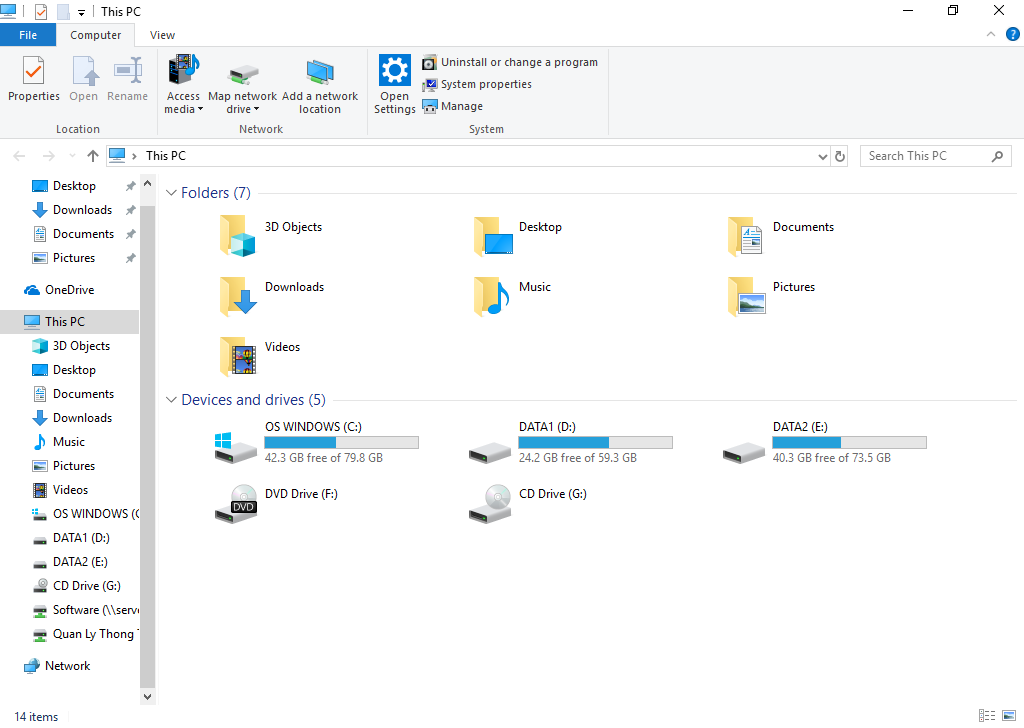The image size is (1024, 728).
Task: Switch to the large icons view
Action: click(x=1009, y=716)
